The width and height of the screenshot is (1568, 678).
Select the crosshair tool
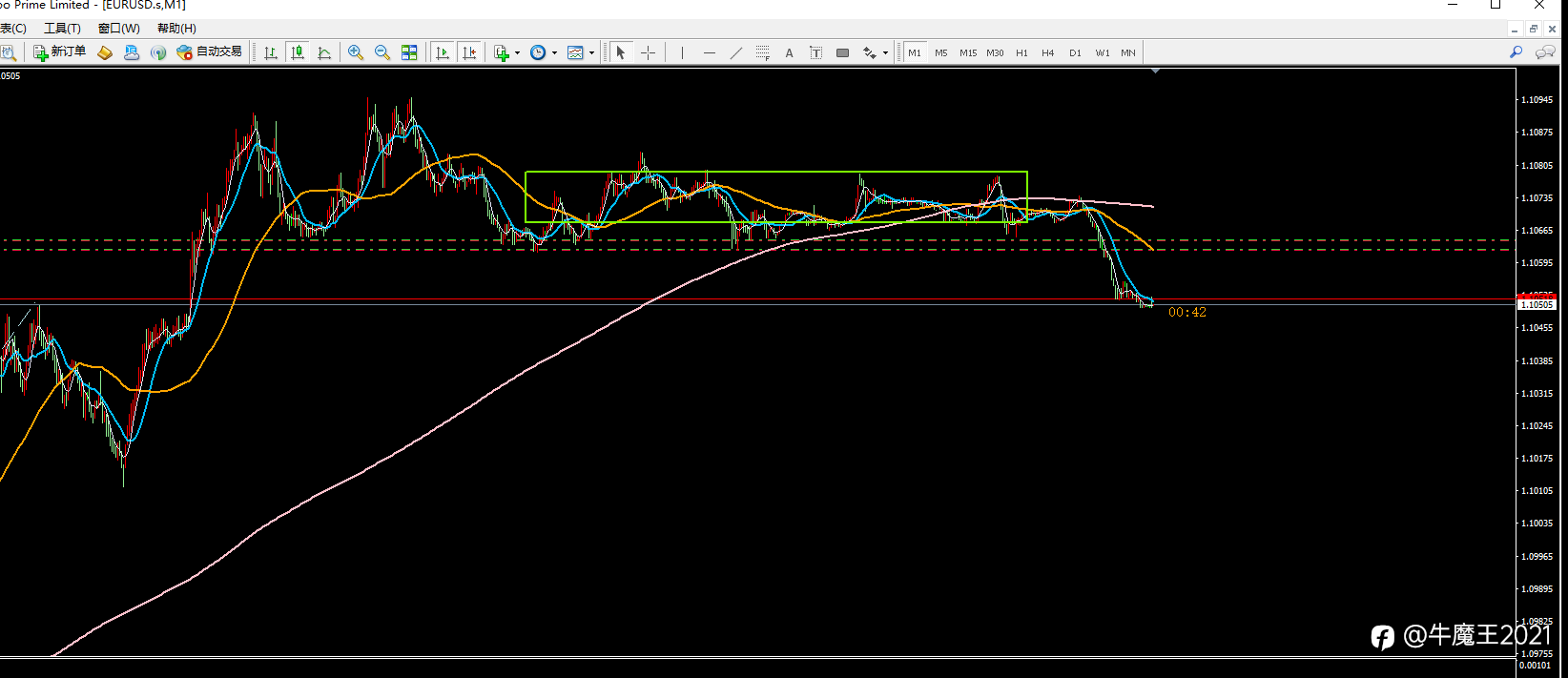pyautogui.click(x=649, y=52)
